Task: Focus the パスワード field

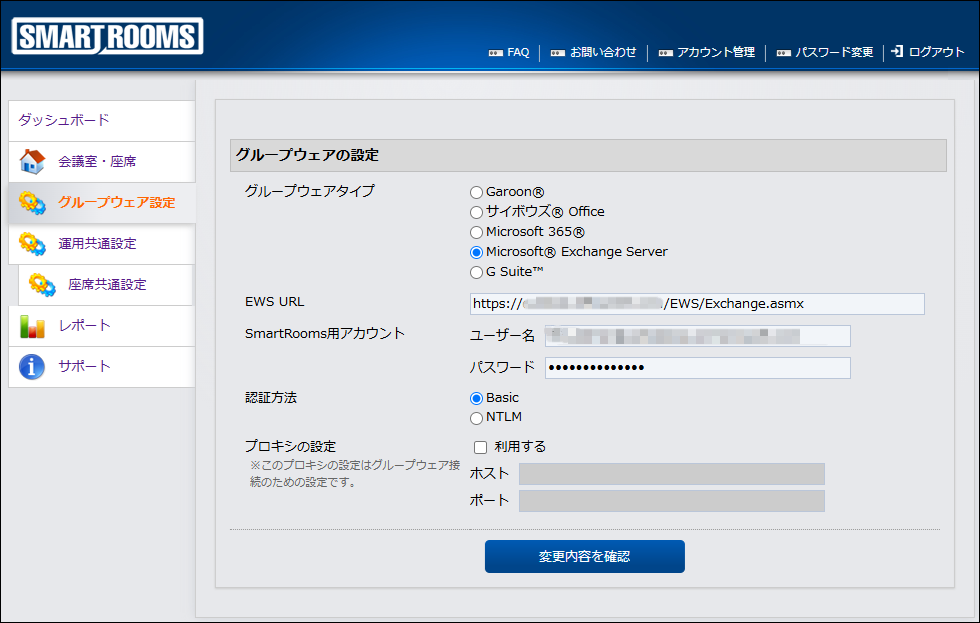Action: pos(697,368)
